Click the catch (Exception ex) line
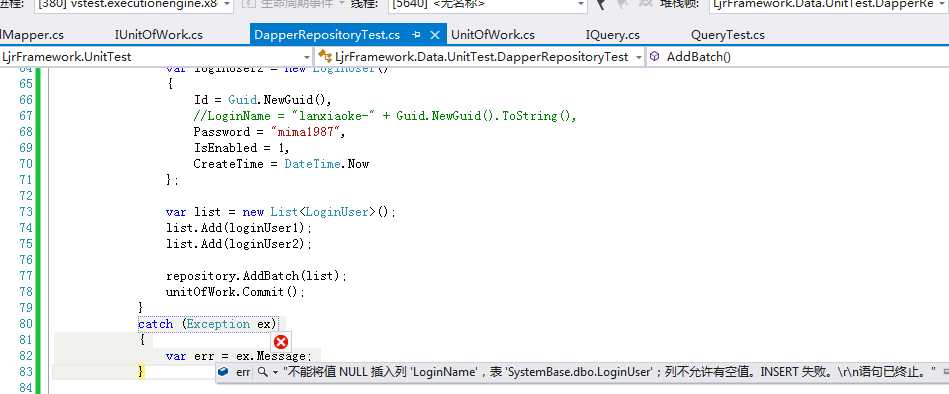This screenshot has height=394, width=949. 207,324
